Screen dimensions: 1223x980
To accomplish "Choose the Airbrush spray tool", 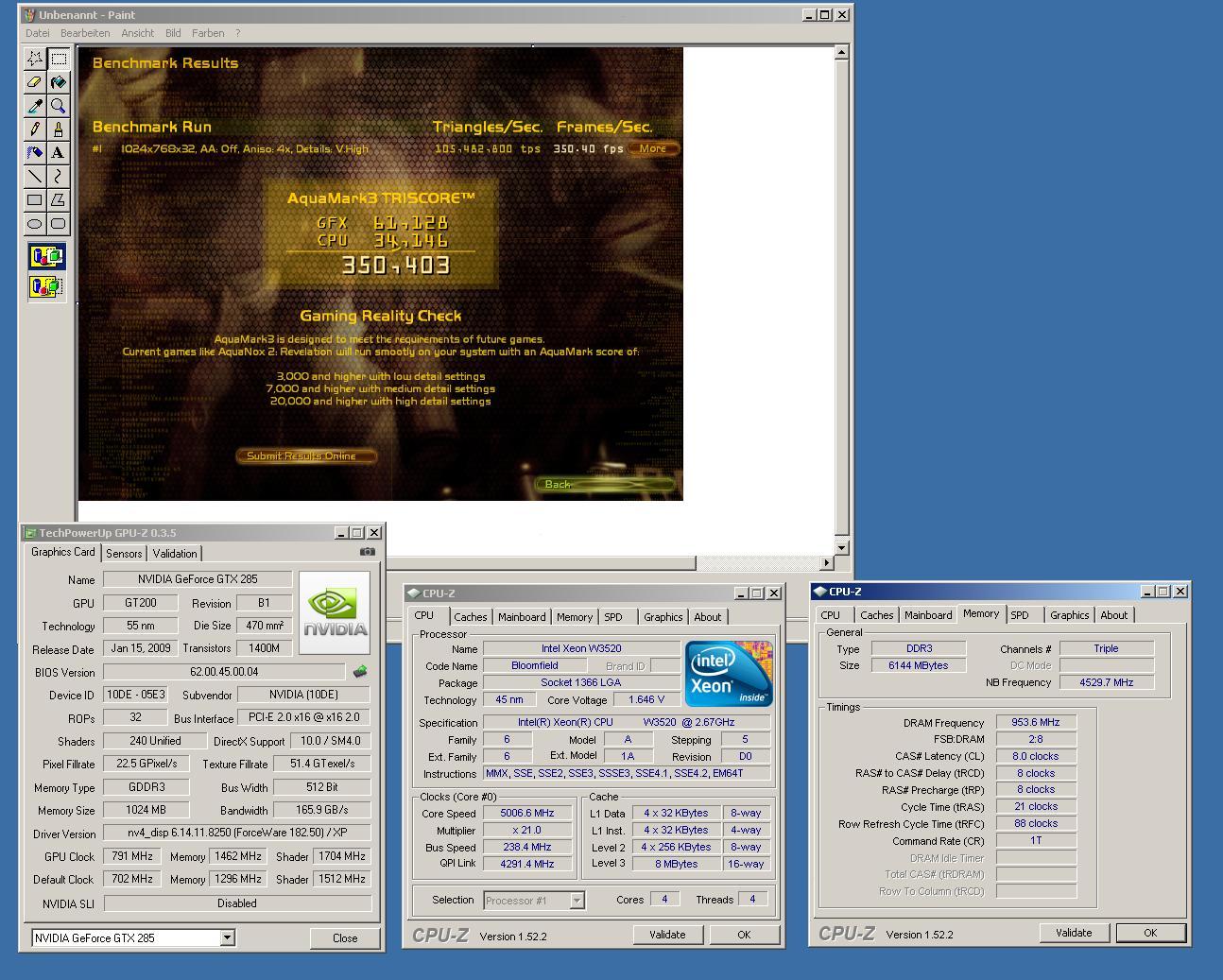I will pos(35,153).
